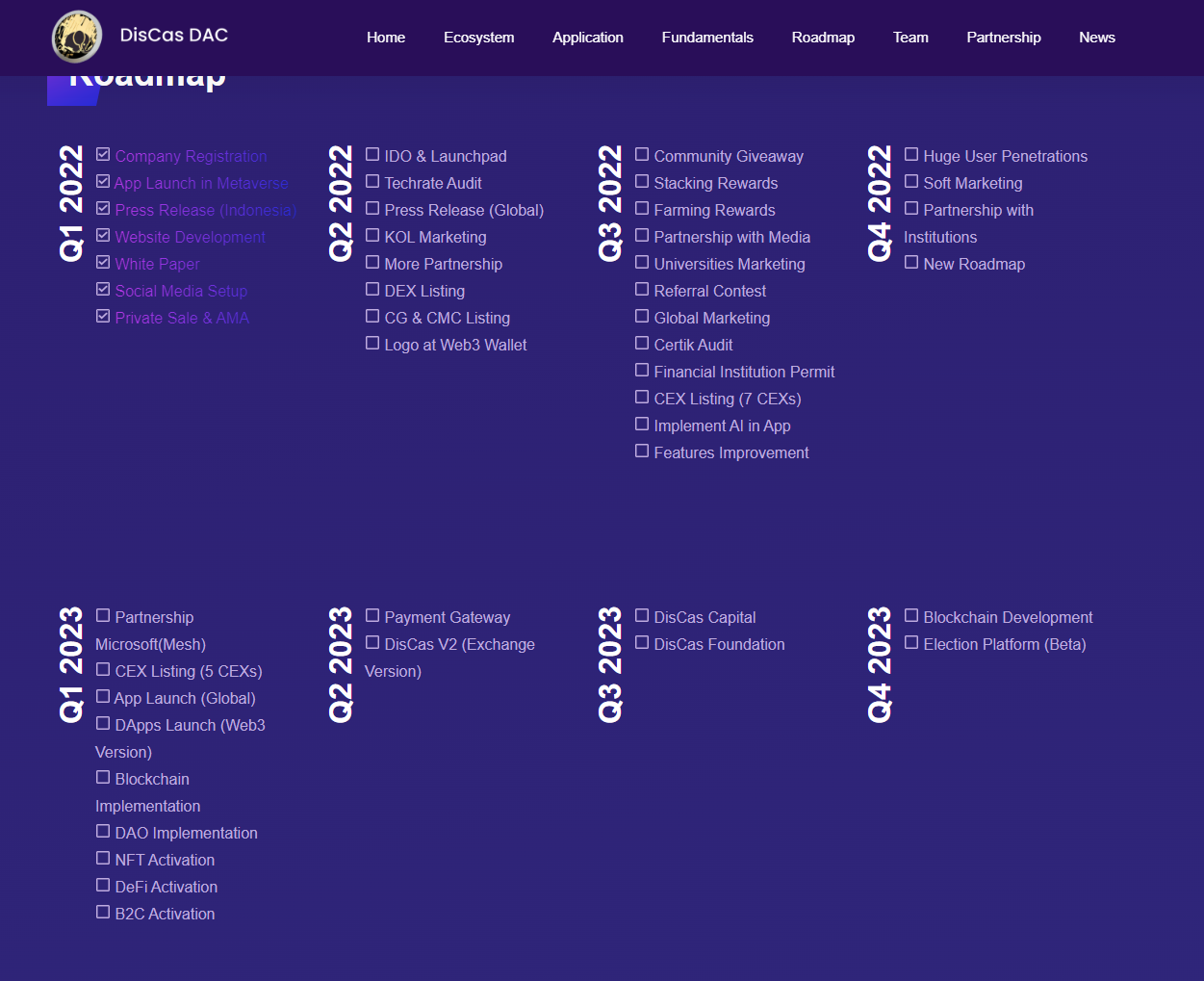
Task: Jump to Roadmap from the navbar
Action: coord(823,38)
